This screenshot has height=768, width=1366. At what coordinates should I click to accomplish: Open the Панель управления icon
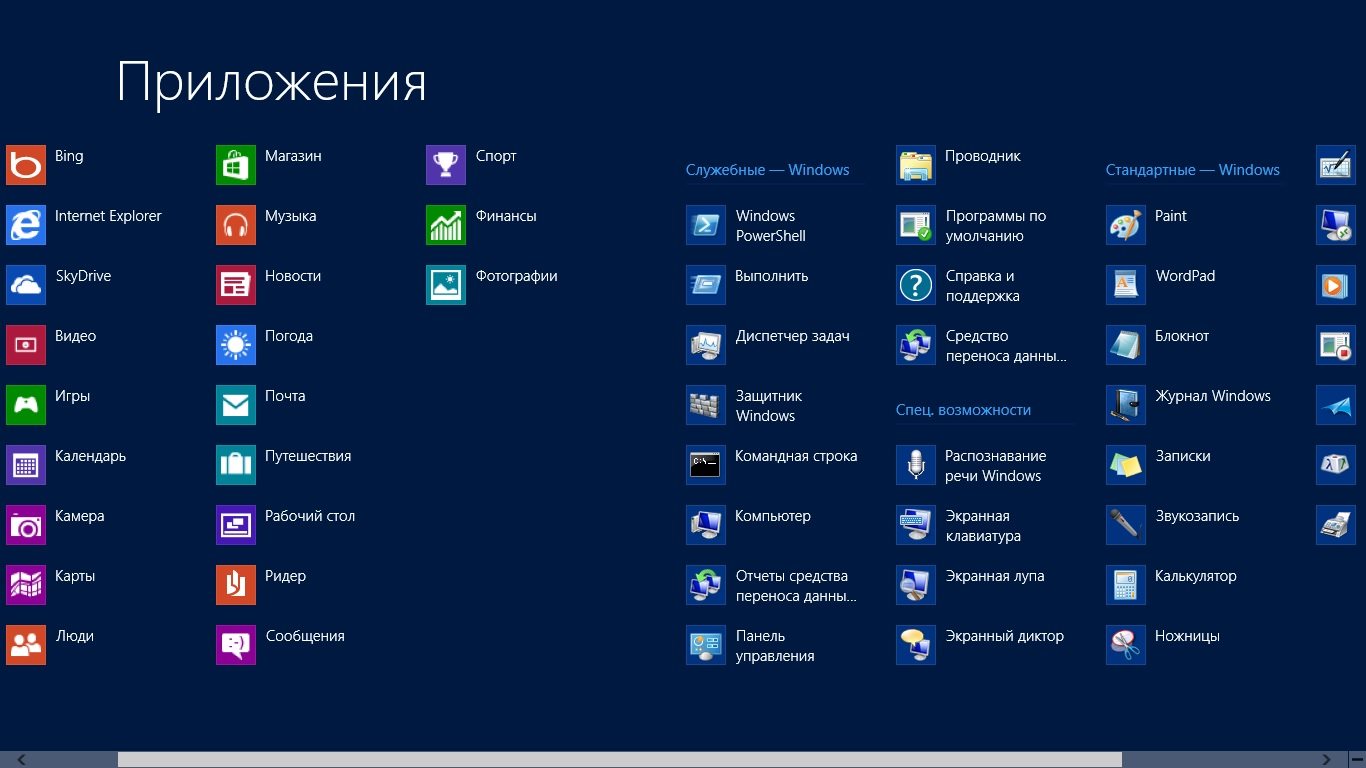(x=706, y=645)
